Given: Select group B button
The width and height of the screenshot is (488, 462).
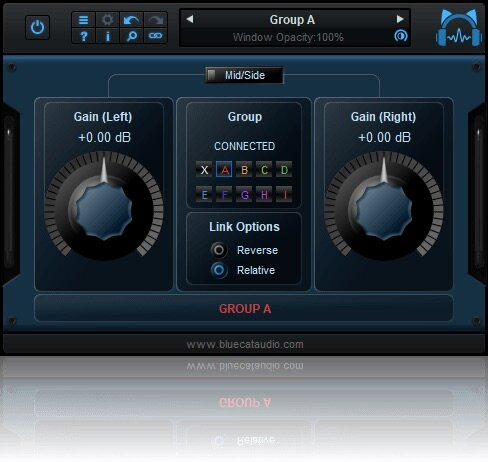Looking at the screenshot, I should pos(244,170).
